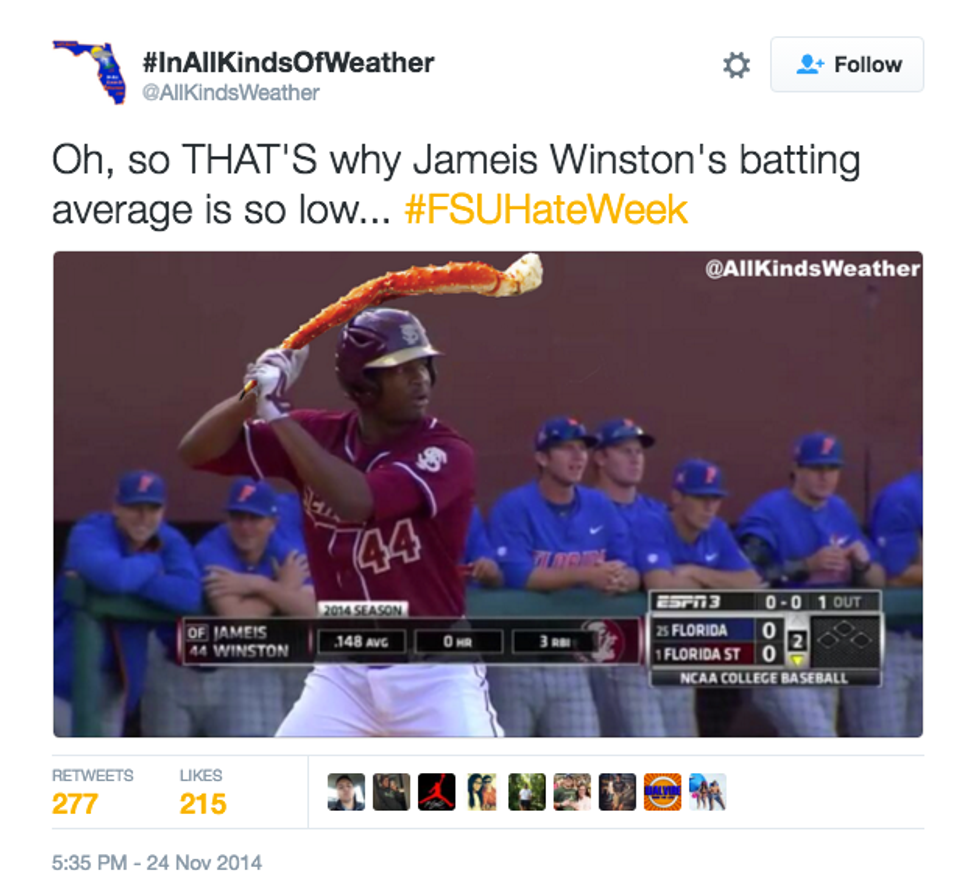
Task: Open the #InAllKindsOfWeather display name
Action: (288, 63)
